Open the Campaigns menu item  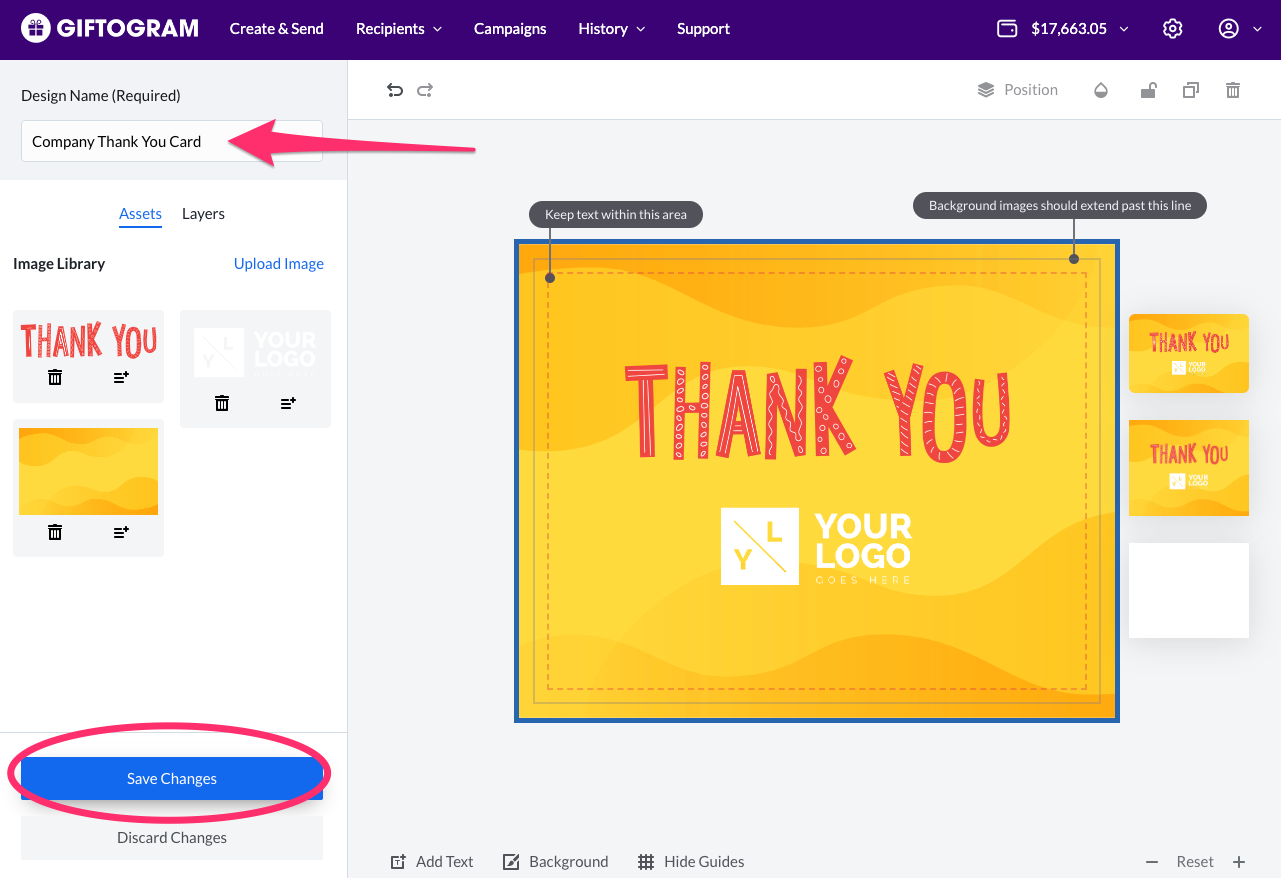[510, 29]
